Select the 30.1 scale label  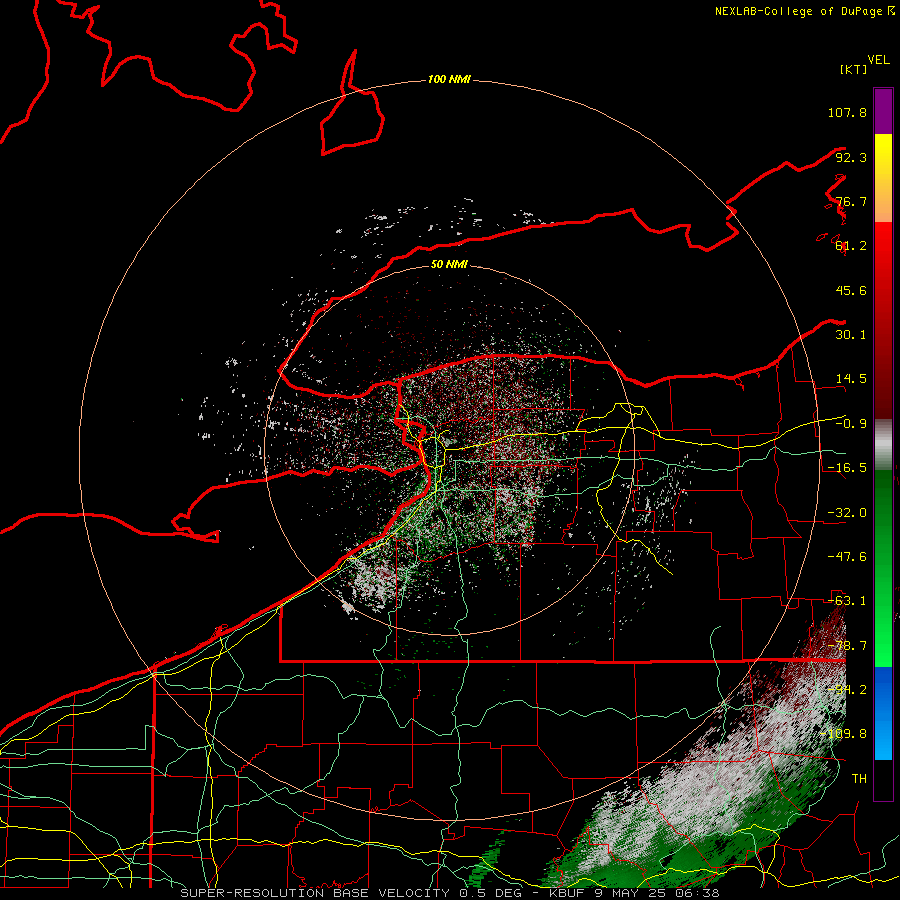click(x=851, y=335)
